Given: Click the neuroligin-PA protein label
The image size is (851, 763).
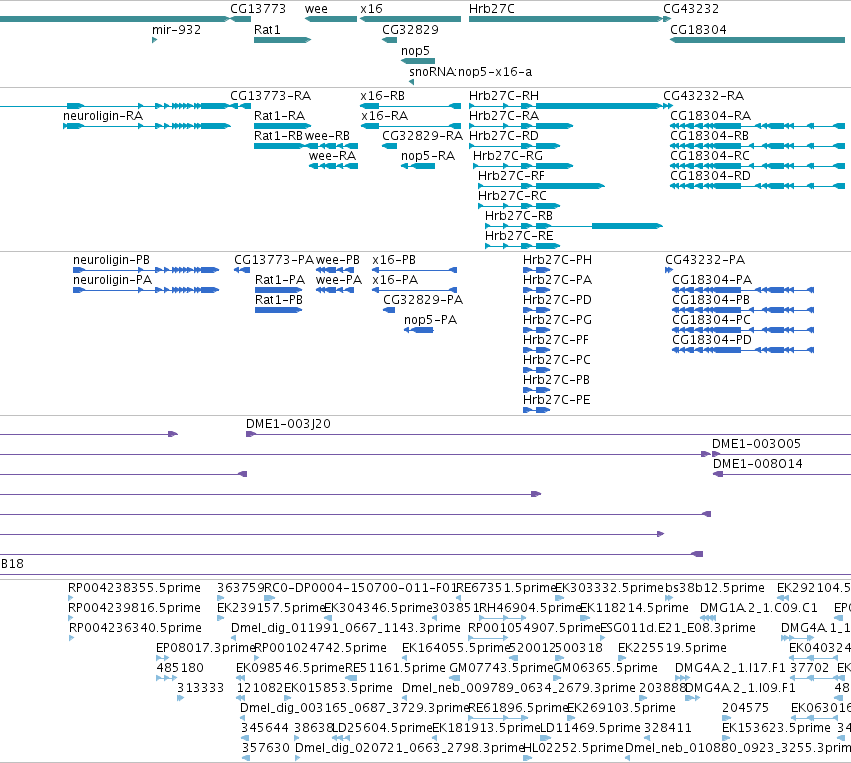Looking at the screenshot, I should (112, 281).
